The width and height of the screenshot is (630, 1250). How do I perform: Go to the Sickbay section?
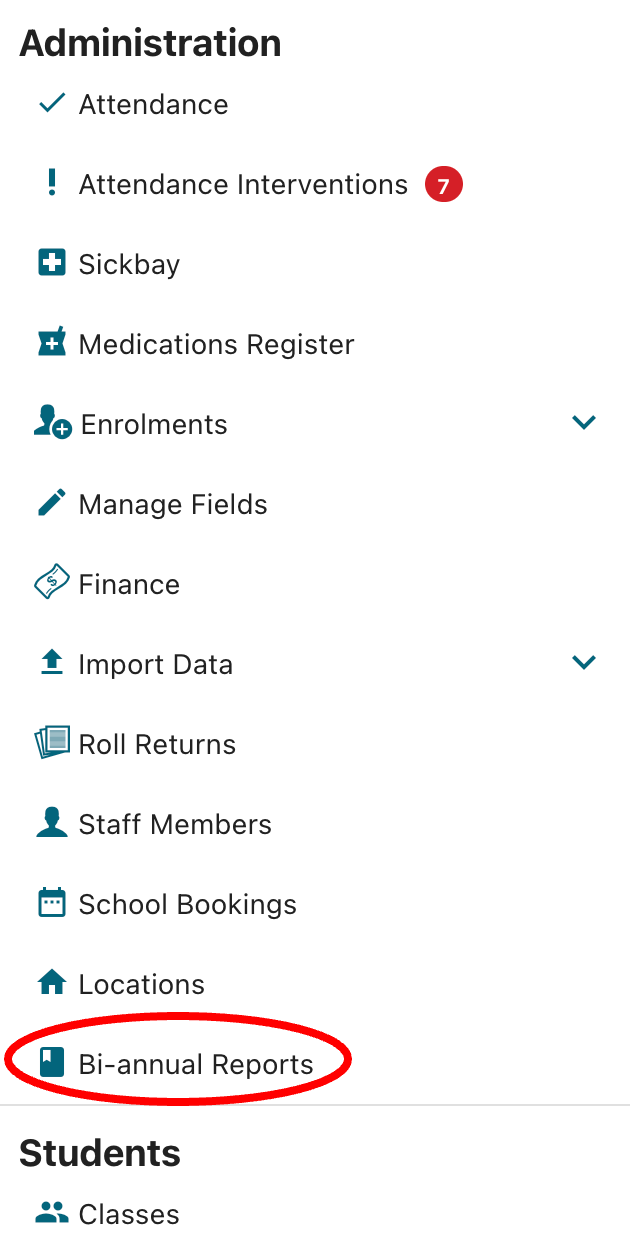129,264
